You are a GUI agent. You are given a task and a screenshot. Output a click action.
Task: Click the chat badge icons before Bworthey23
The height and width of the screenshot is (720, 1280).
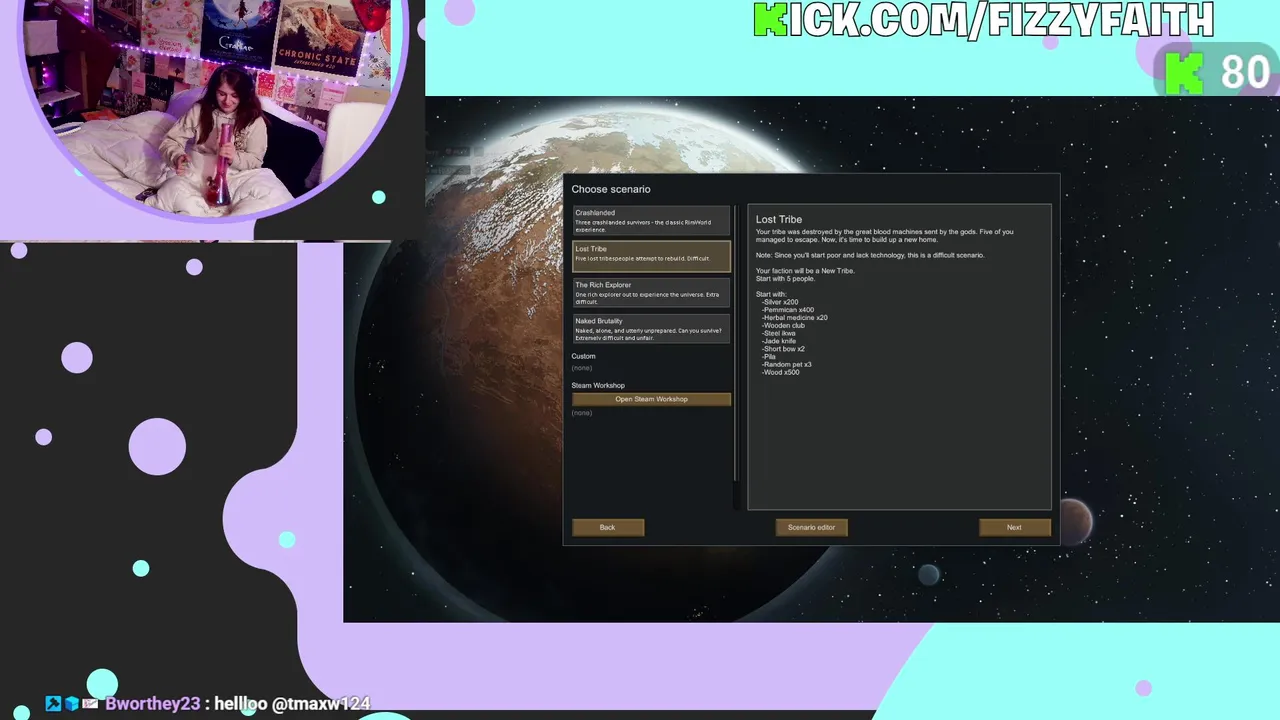[x=71, y=704]
